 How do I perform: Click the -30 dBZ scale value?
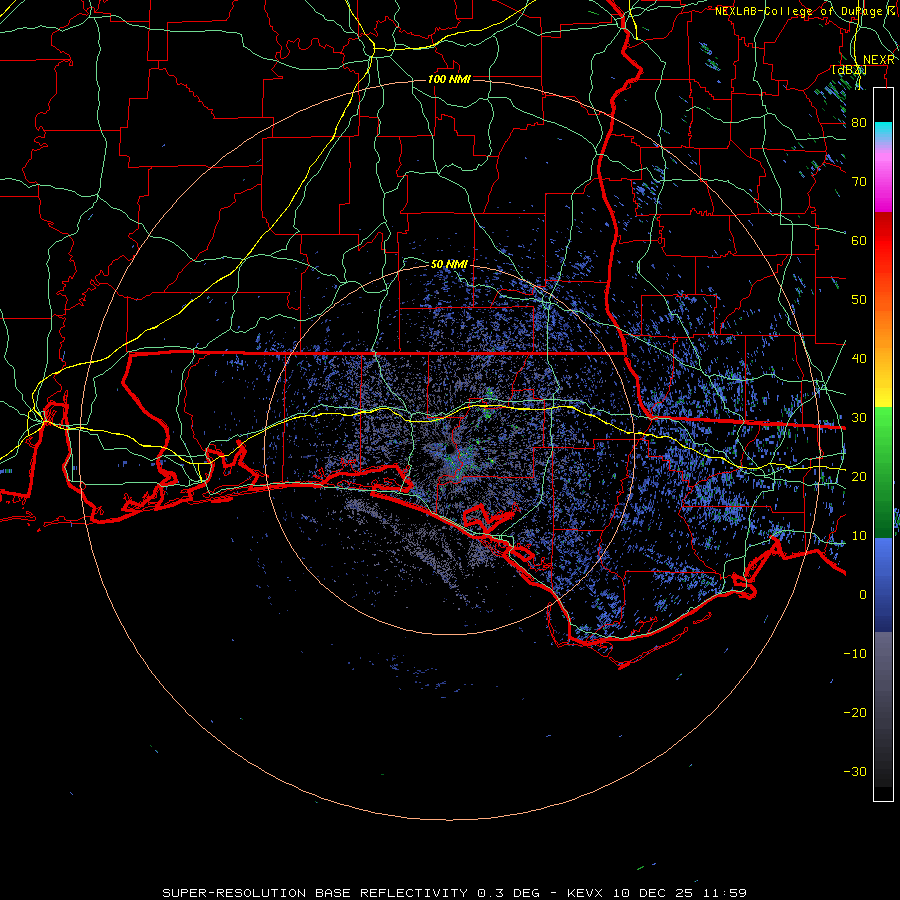tap(855, 771)
